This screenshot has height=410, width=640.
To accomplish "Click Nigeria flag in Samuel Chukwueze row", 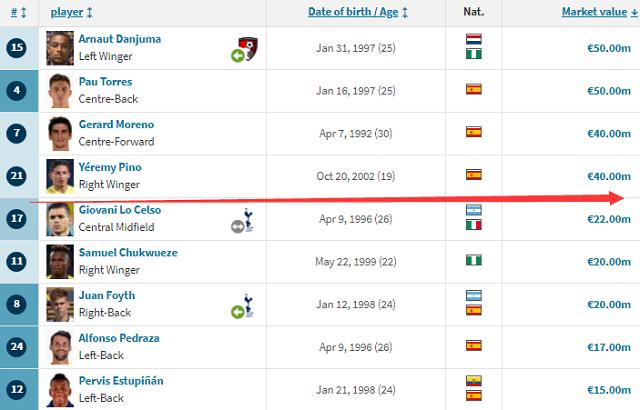I will [473, 260].
